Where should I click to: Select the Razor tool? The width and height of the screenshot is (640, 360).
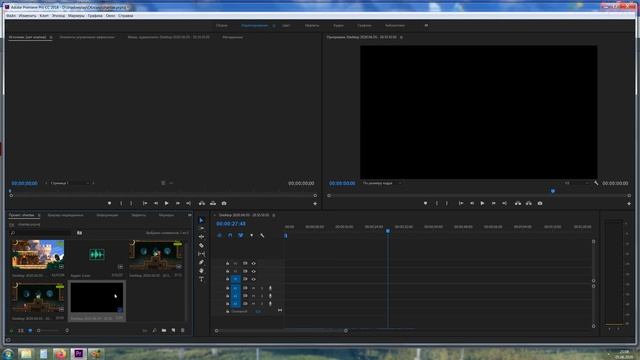tap(201, 245)
